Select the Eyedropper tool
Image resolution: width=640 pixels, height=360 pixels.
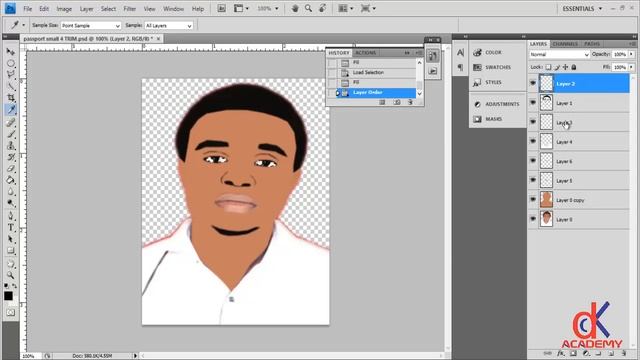click(11, 109)
